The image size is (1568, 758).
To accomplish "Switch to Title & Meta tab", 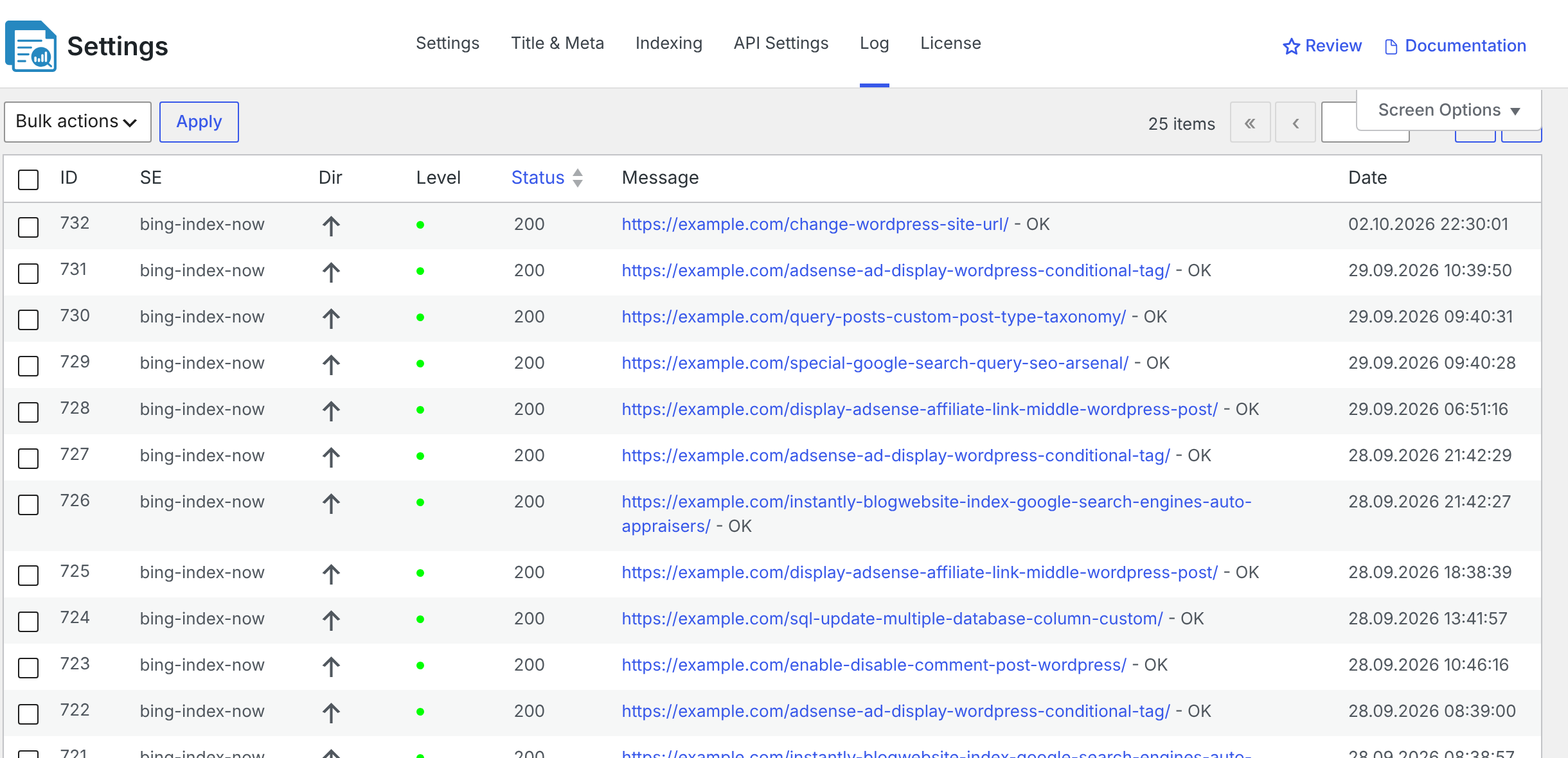I will (x=557, y=43).
